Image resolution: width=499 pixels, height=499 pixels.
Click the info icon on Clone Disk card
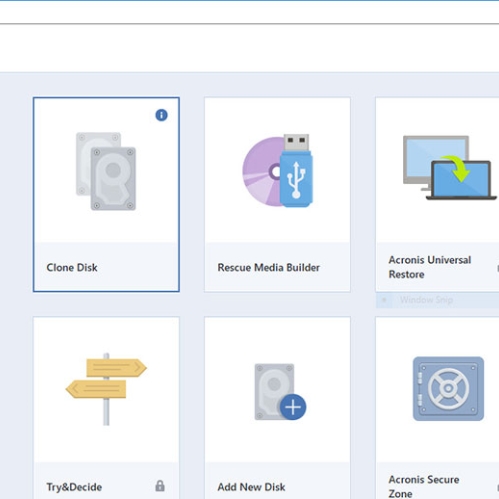(161, 115)
